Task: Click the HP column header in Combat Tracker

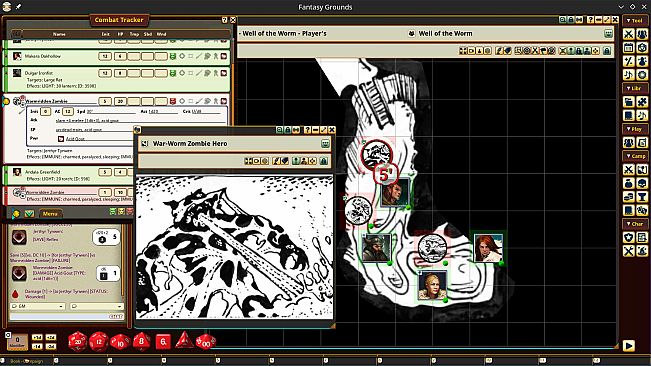Action: [x=120, y=34]
